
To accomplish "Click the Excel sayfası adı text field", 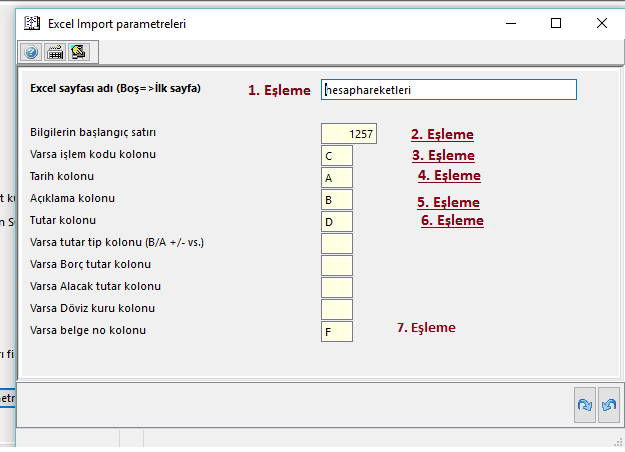I will coord(449,90).
